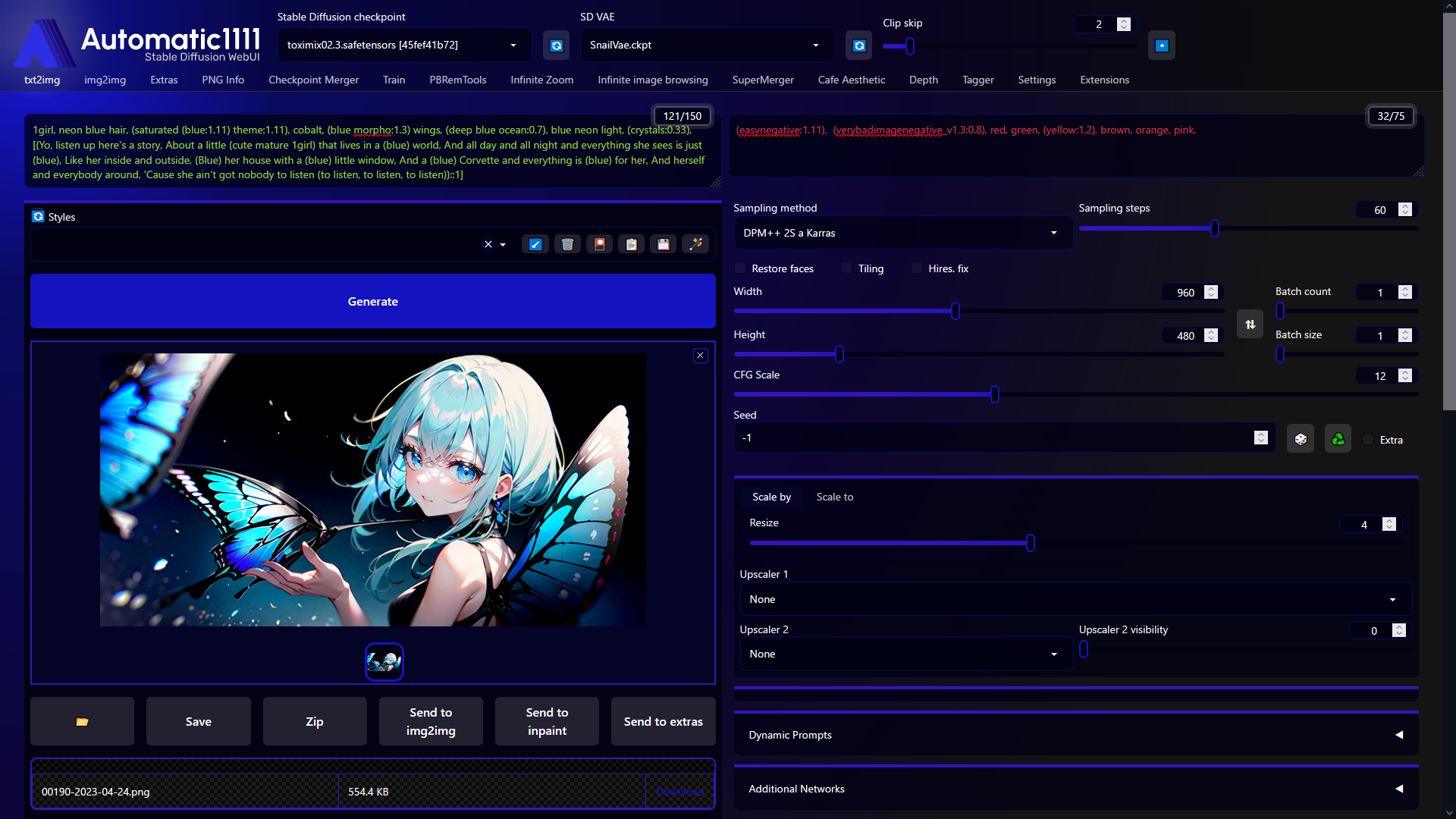The image size is (1456, 819).
Task: Click the magic wand icon in Styles toolbar
Action: coord(695,244)
